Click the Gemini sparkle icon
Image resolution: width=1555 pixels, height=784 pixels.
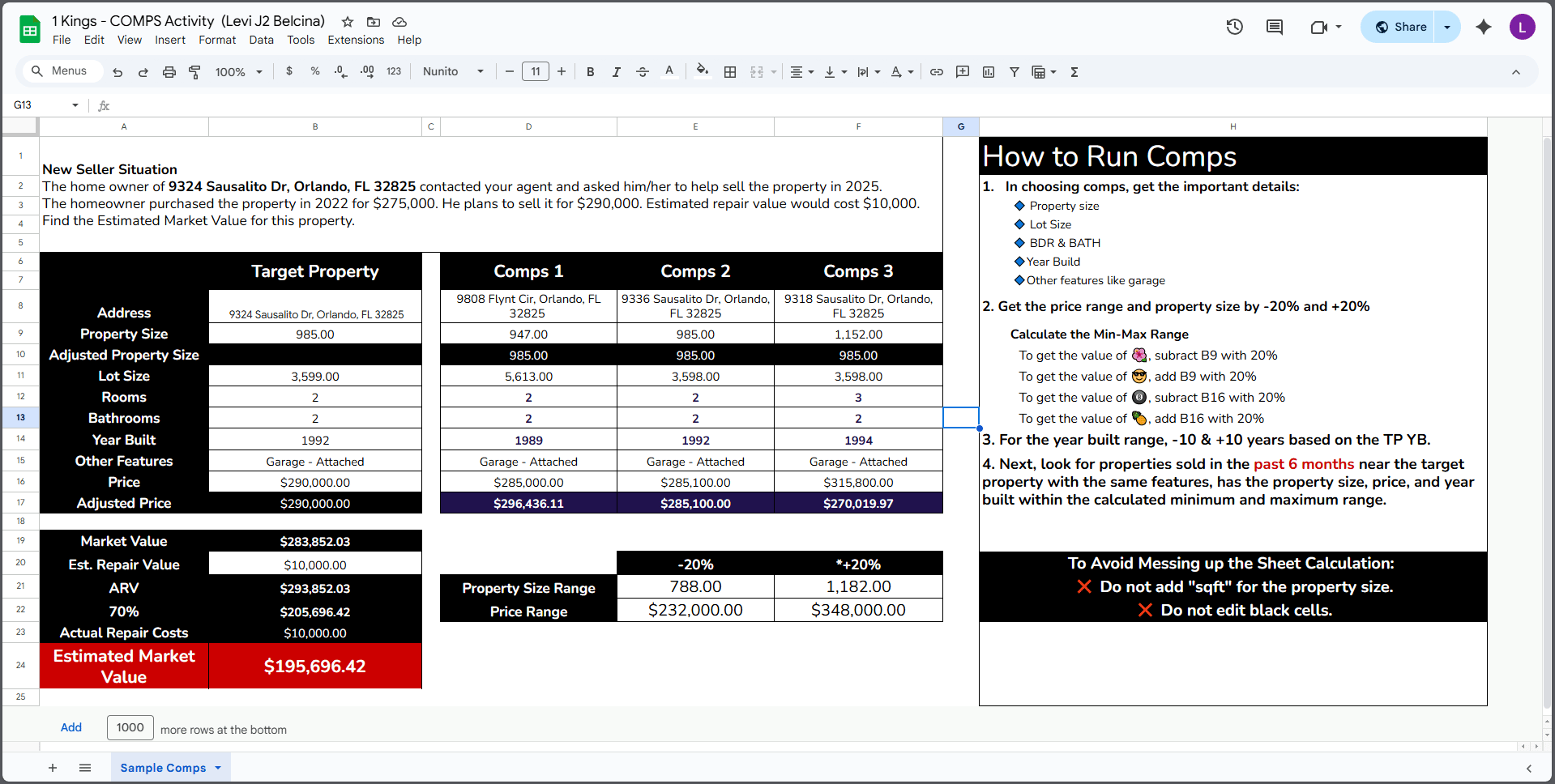1484,27
